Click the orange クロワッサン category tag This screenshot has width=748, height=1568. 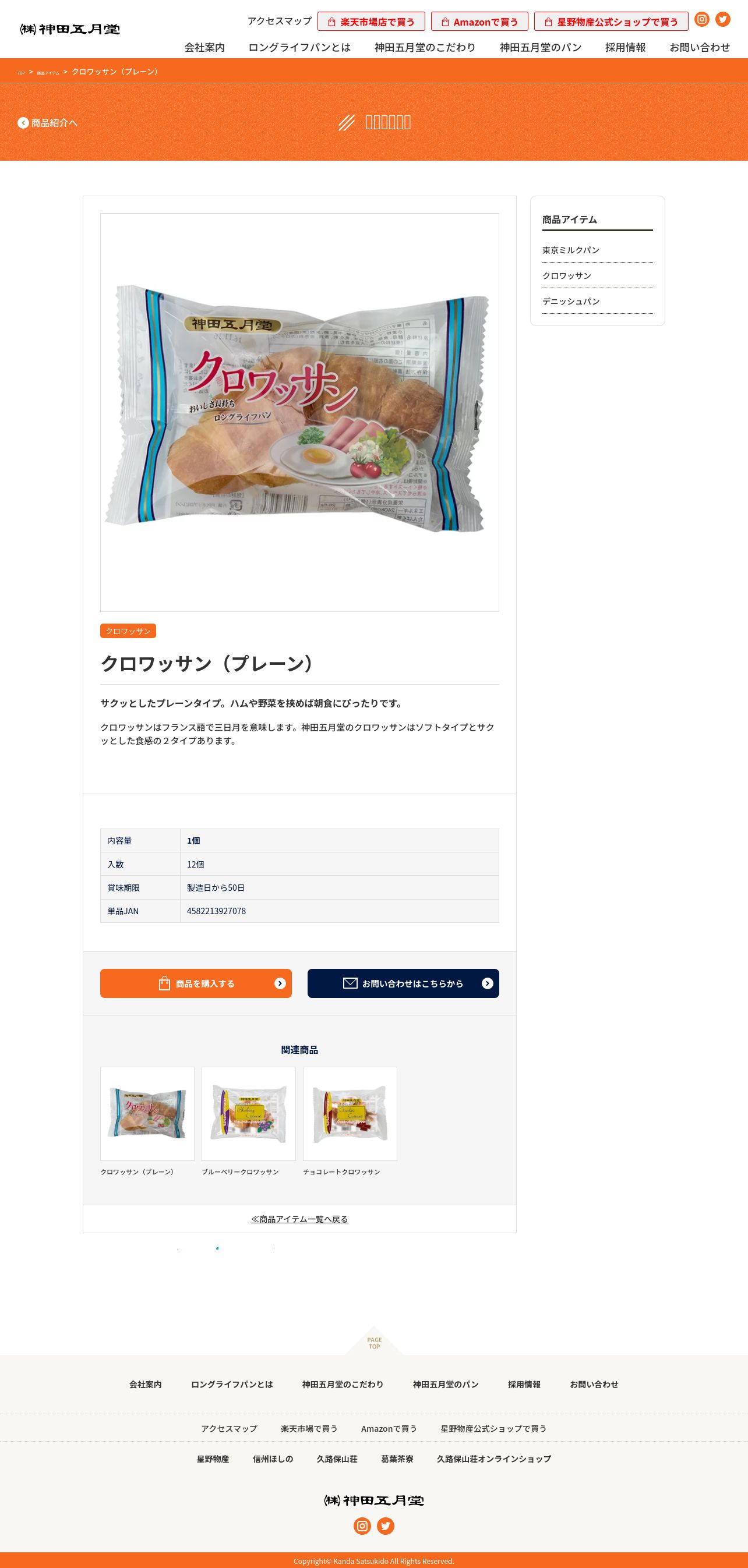(x=128, y=631)
